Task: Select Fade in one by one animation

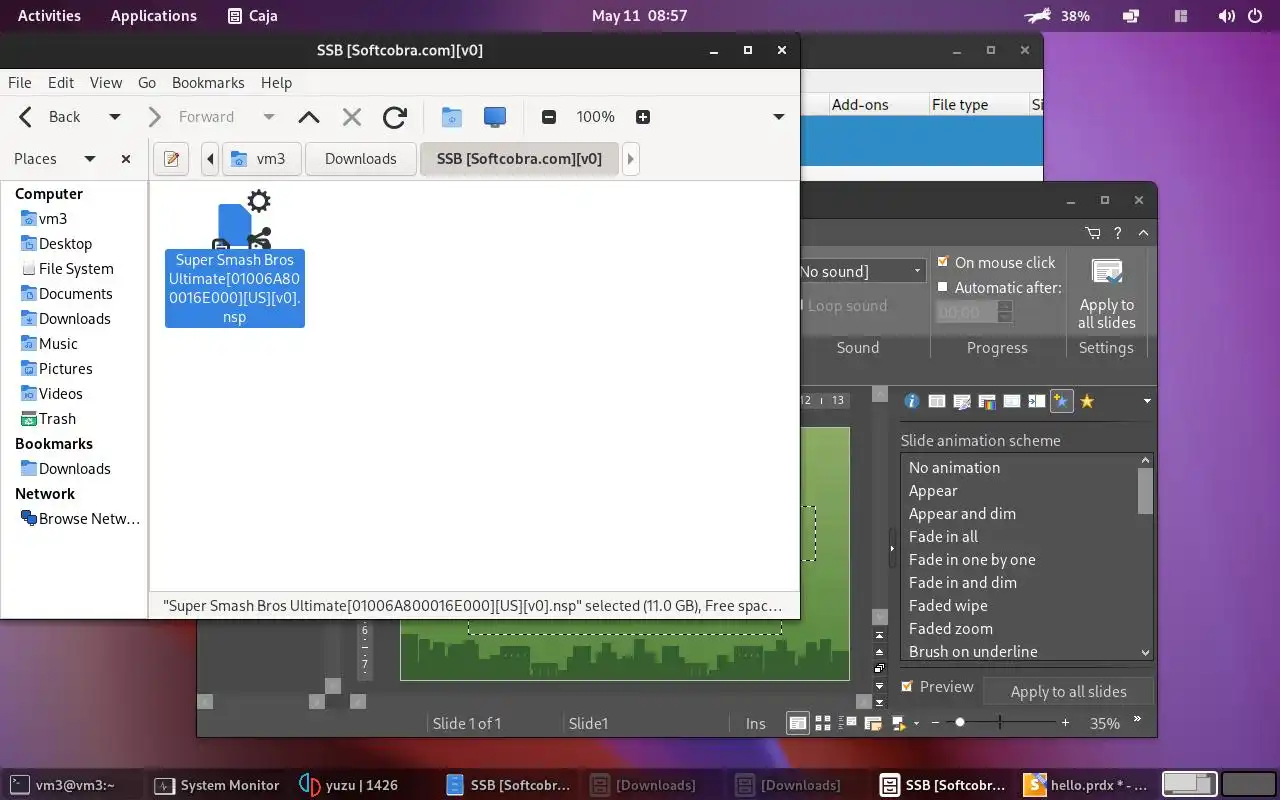Action: [972, 560]
